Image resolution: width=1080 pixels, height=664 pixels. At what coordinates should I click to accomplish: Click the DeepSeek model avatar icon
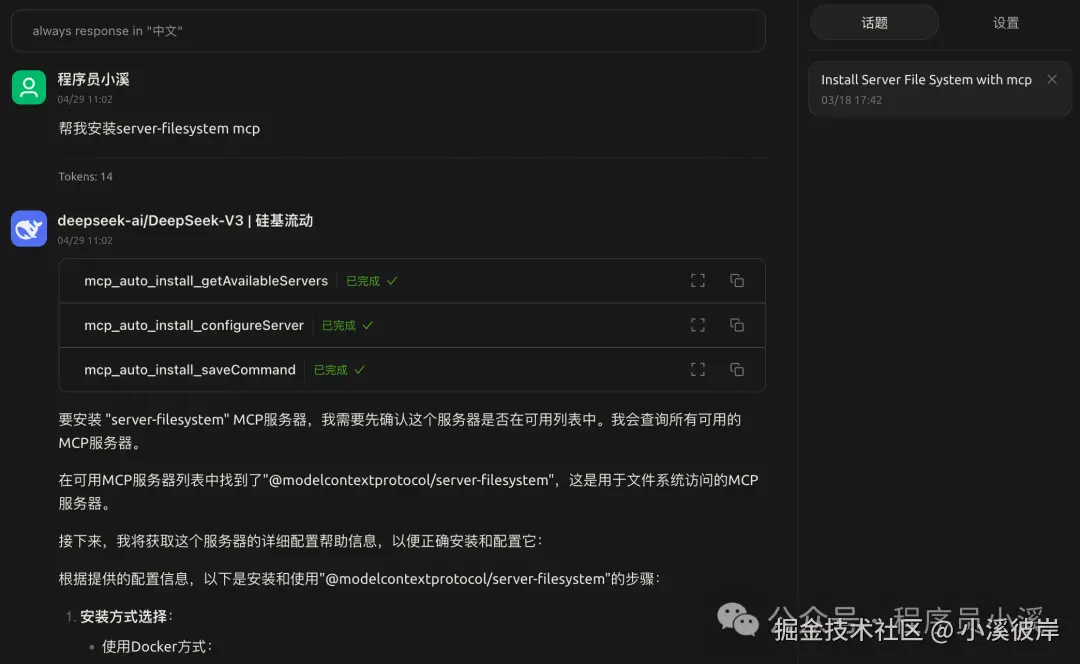coord(29,229)
